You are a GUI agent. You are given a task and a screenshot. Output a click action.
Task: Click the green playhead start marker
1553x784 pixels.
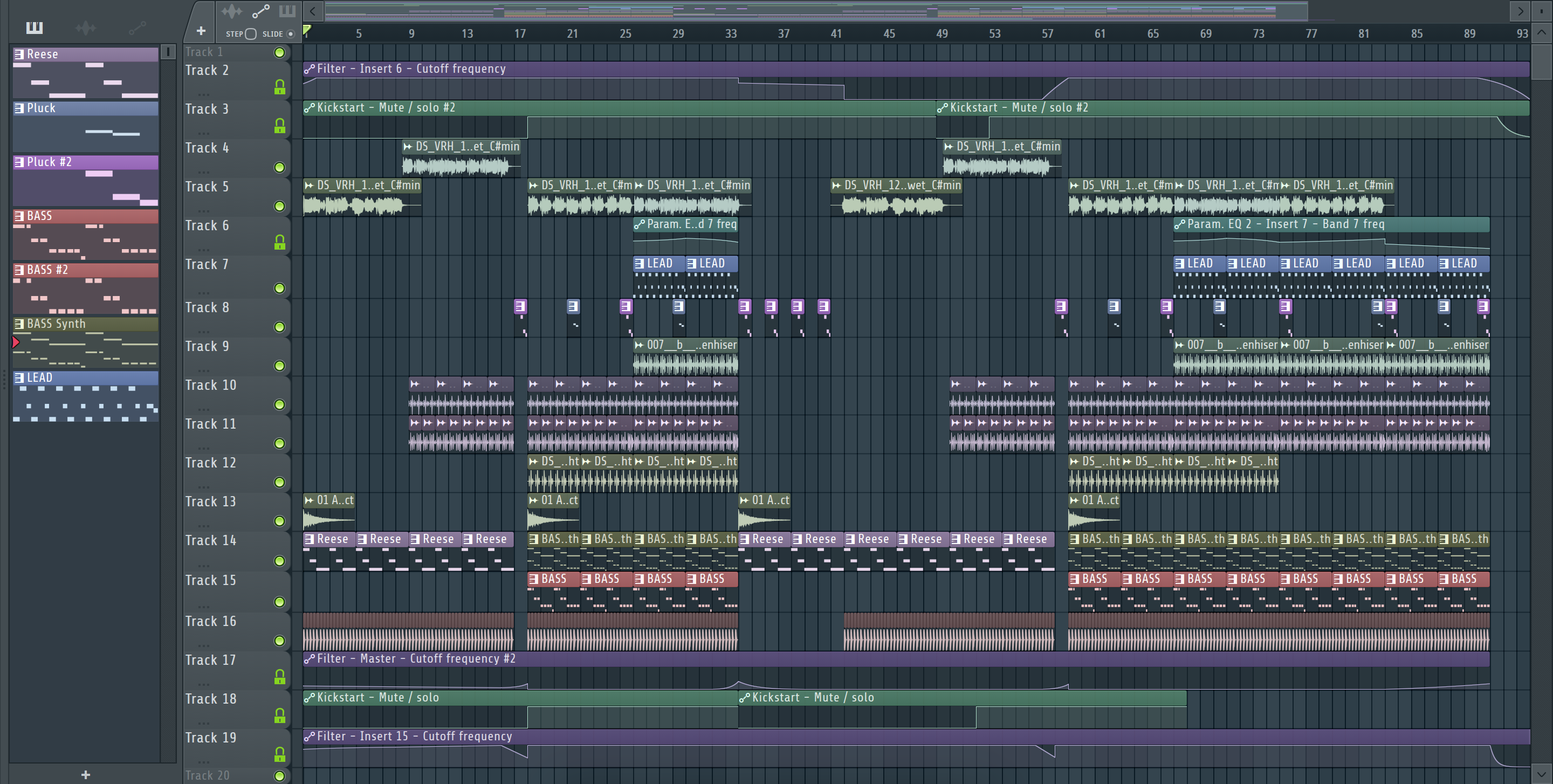click(307, 30)
